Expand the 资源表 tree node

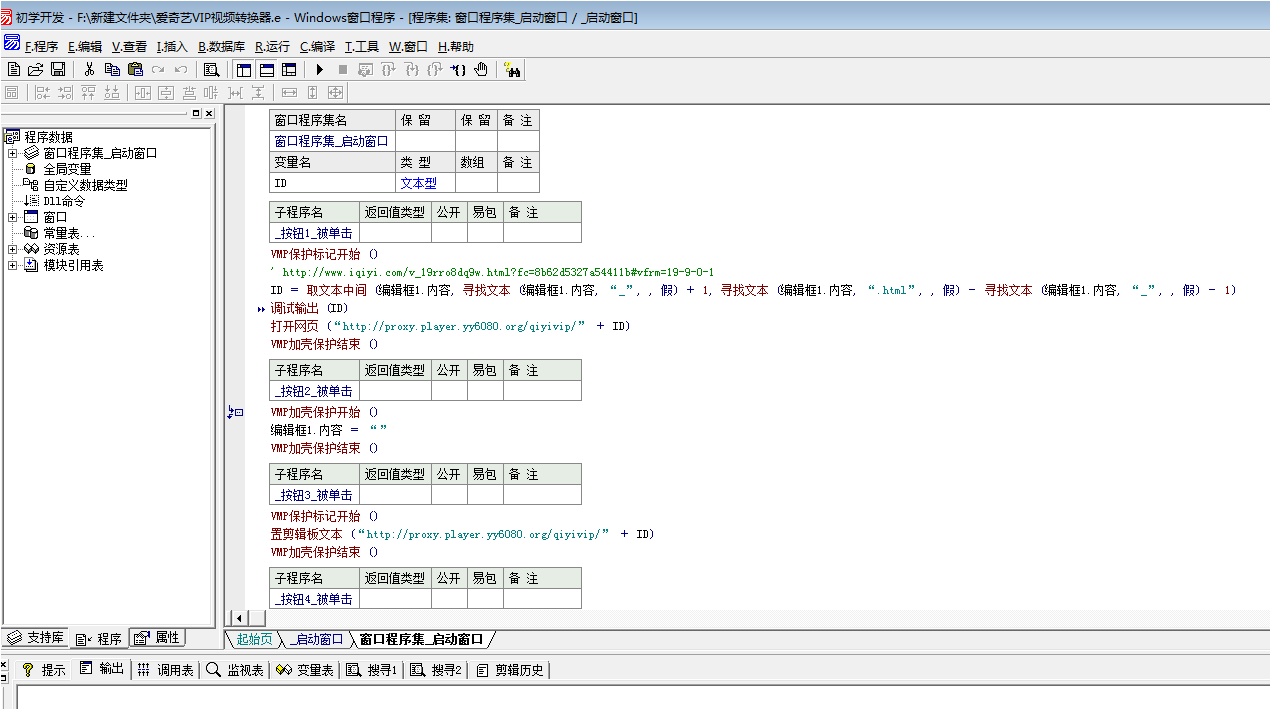coord(12,249)
